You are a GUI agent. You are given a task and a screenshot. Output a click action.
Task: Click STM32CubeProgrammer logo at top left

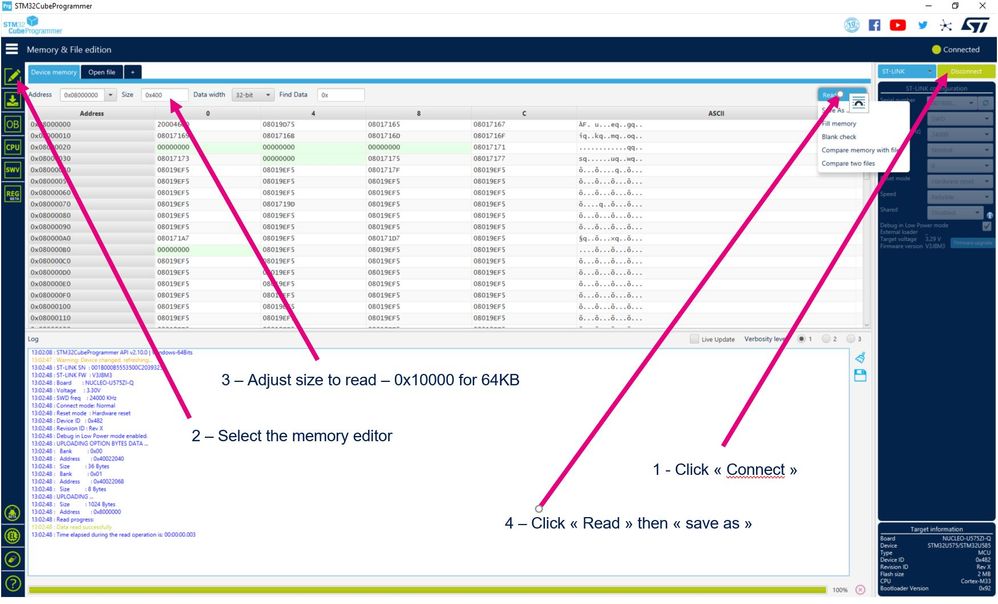[x=32, y=25]
